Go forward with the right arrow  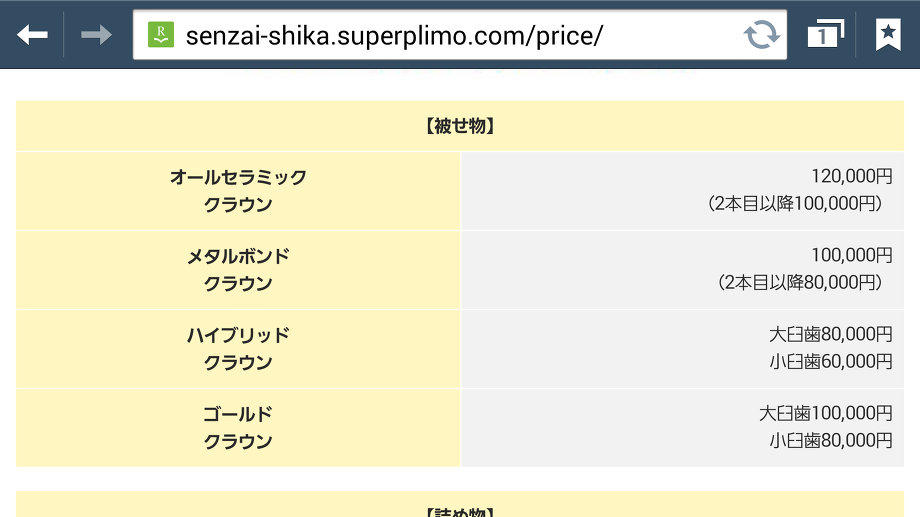[96, 35]
